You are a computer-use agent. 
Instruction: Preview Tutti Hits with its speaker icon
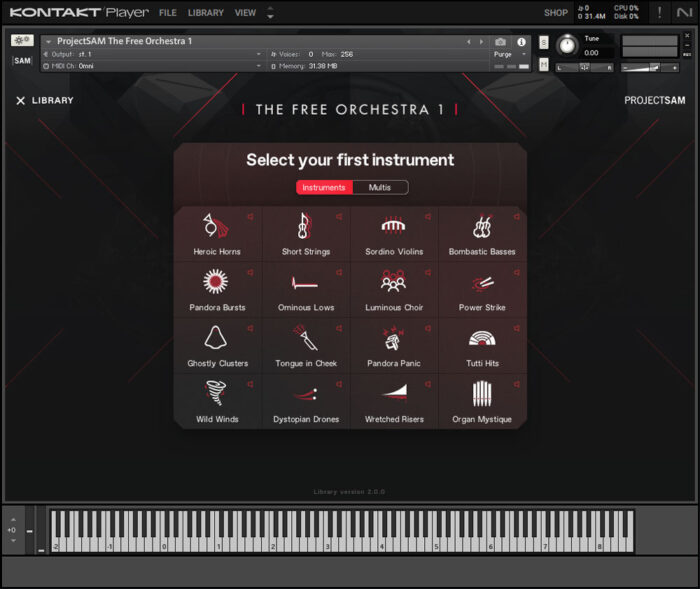[517, 328]
